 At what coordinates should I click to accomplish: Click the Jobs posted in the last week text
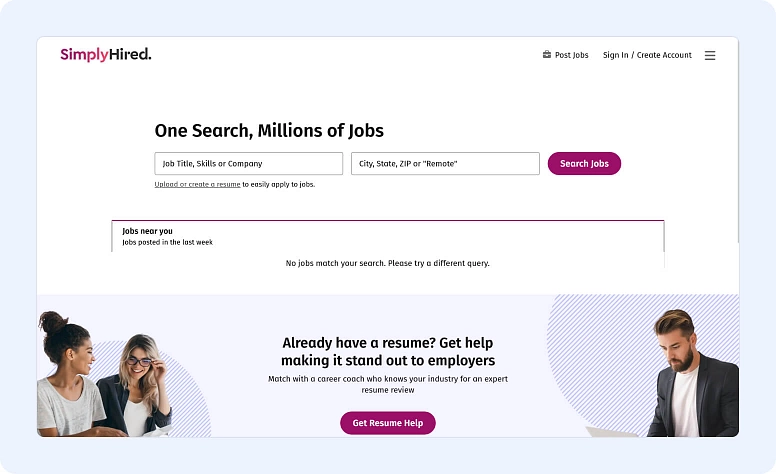(167, 242)
